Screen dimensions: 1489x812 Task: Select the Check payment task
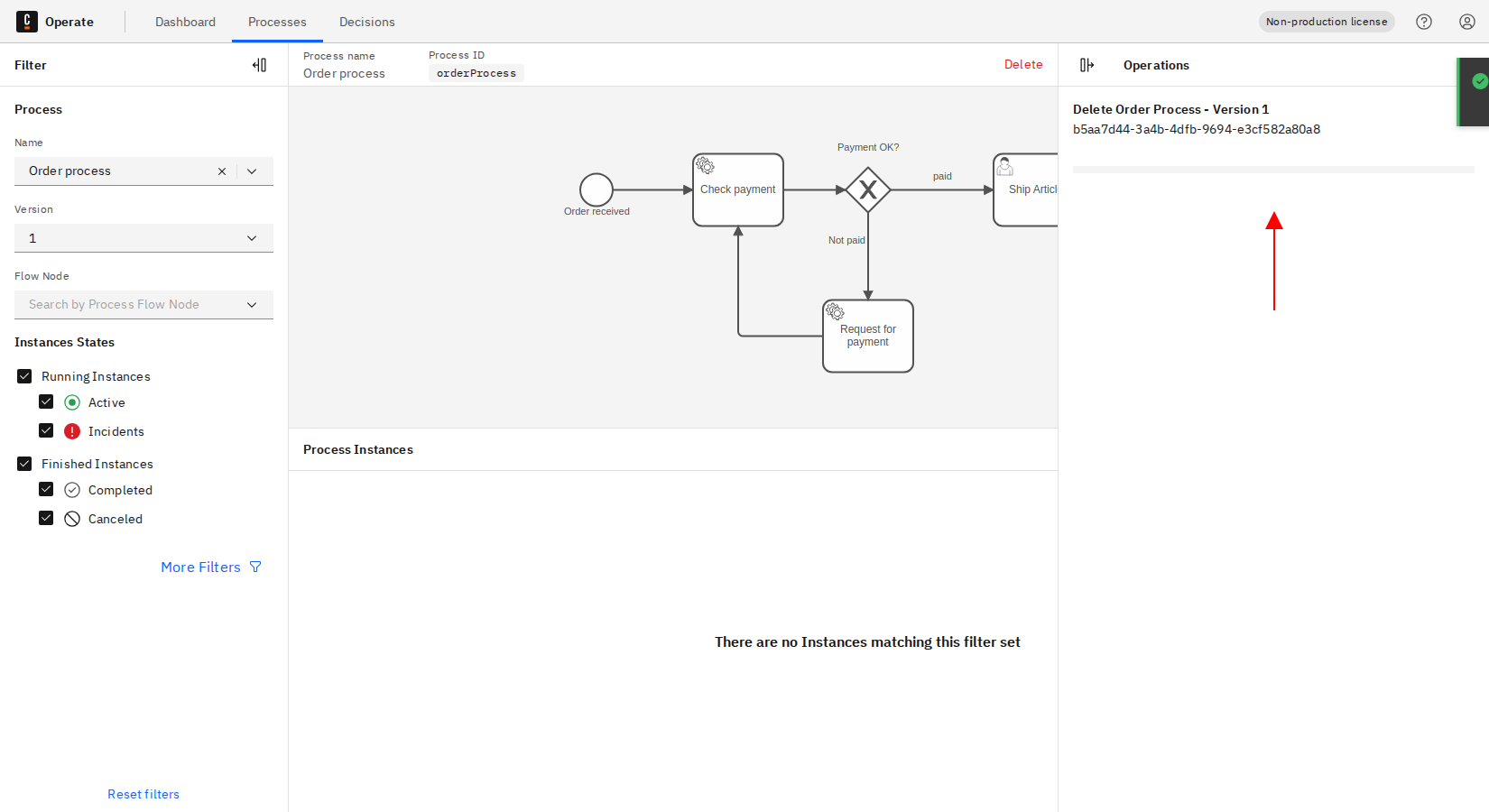click(738, 189)
